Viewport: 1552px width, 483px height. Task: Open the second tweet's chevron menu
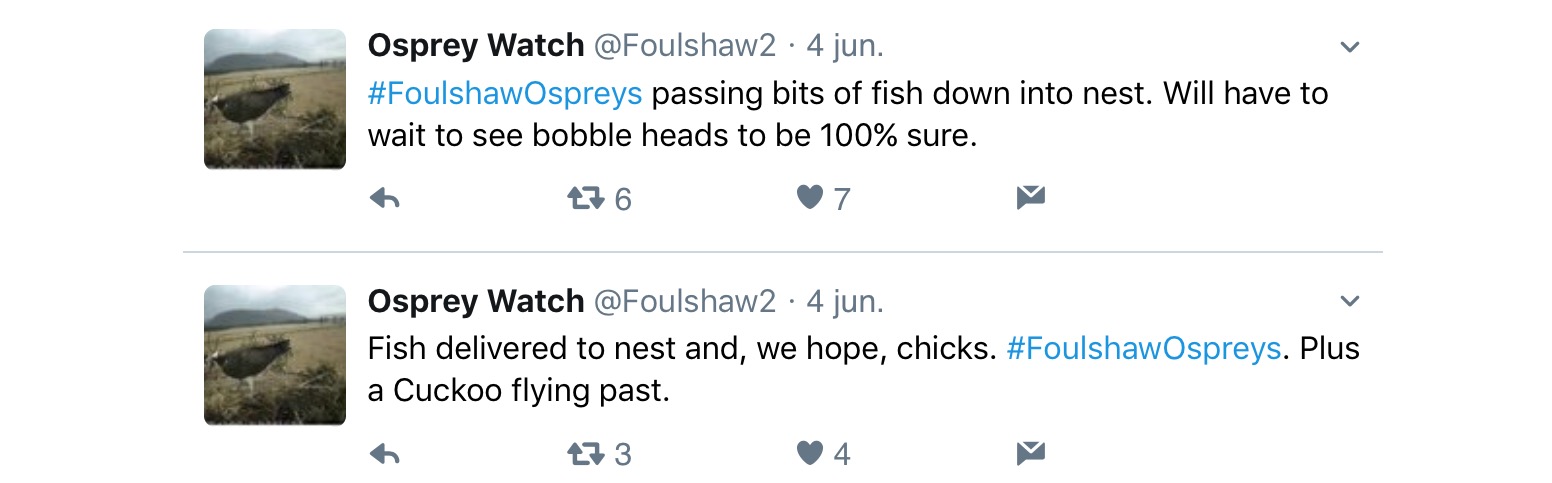pyautogui.click(x=1349, y=302)
